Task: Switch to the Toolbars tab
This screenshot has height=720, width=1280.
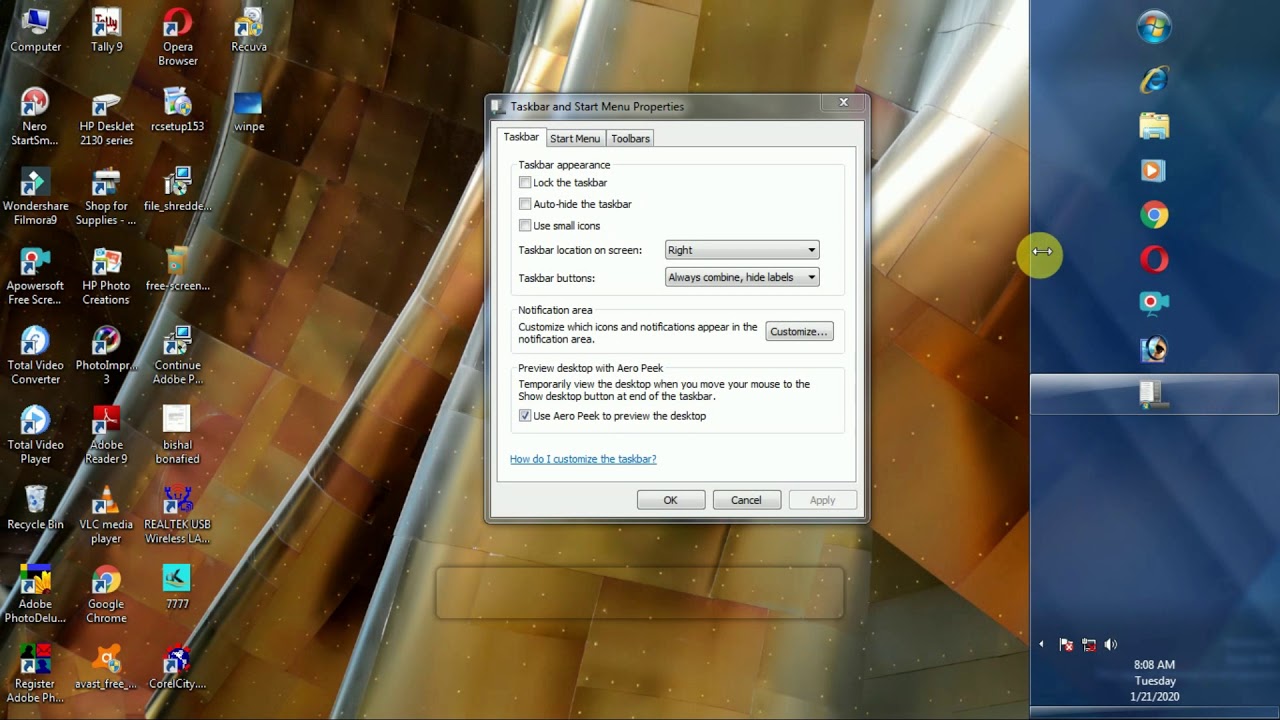Action: (630, 139)
